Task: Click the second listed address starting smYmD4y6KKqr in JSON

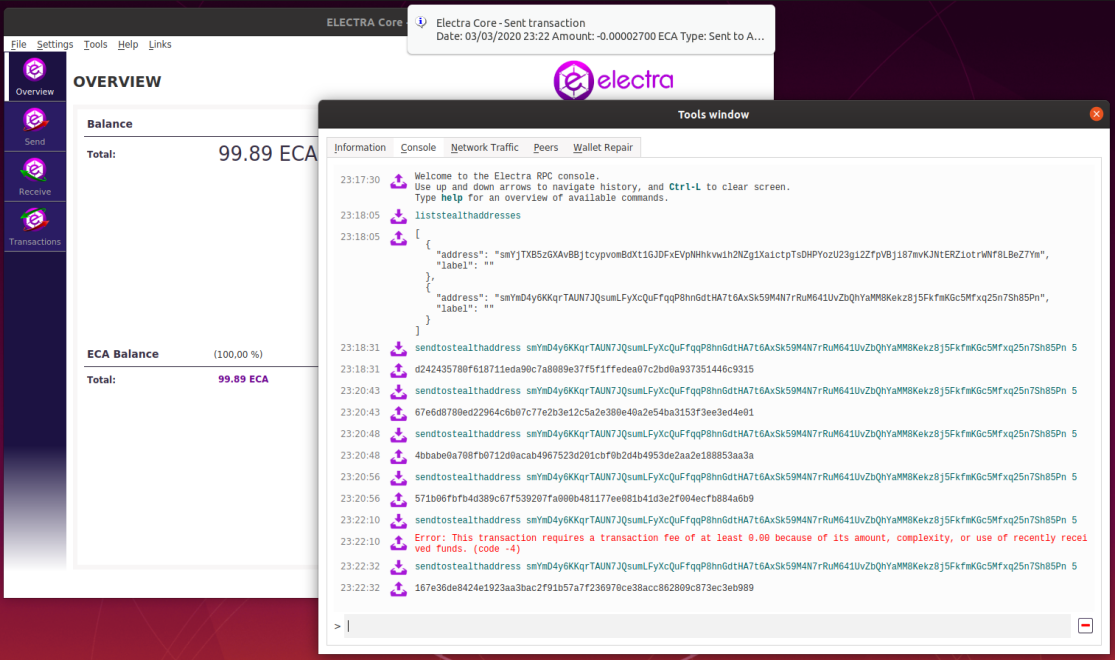Action: tap(769, 298)
